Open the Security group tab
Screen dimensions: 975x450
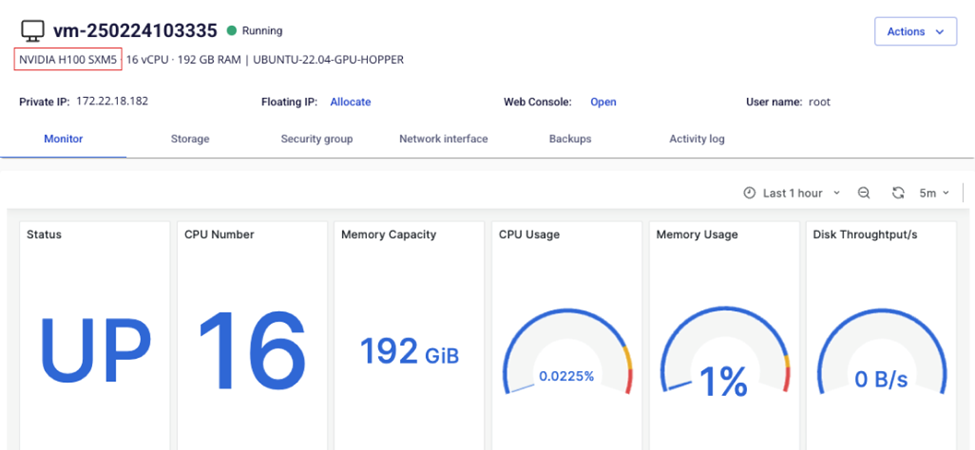pos(316,139)
